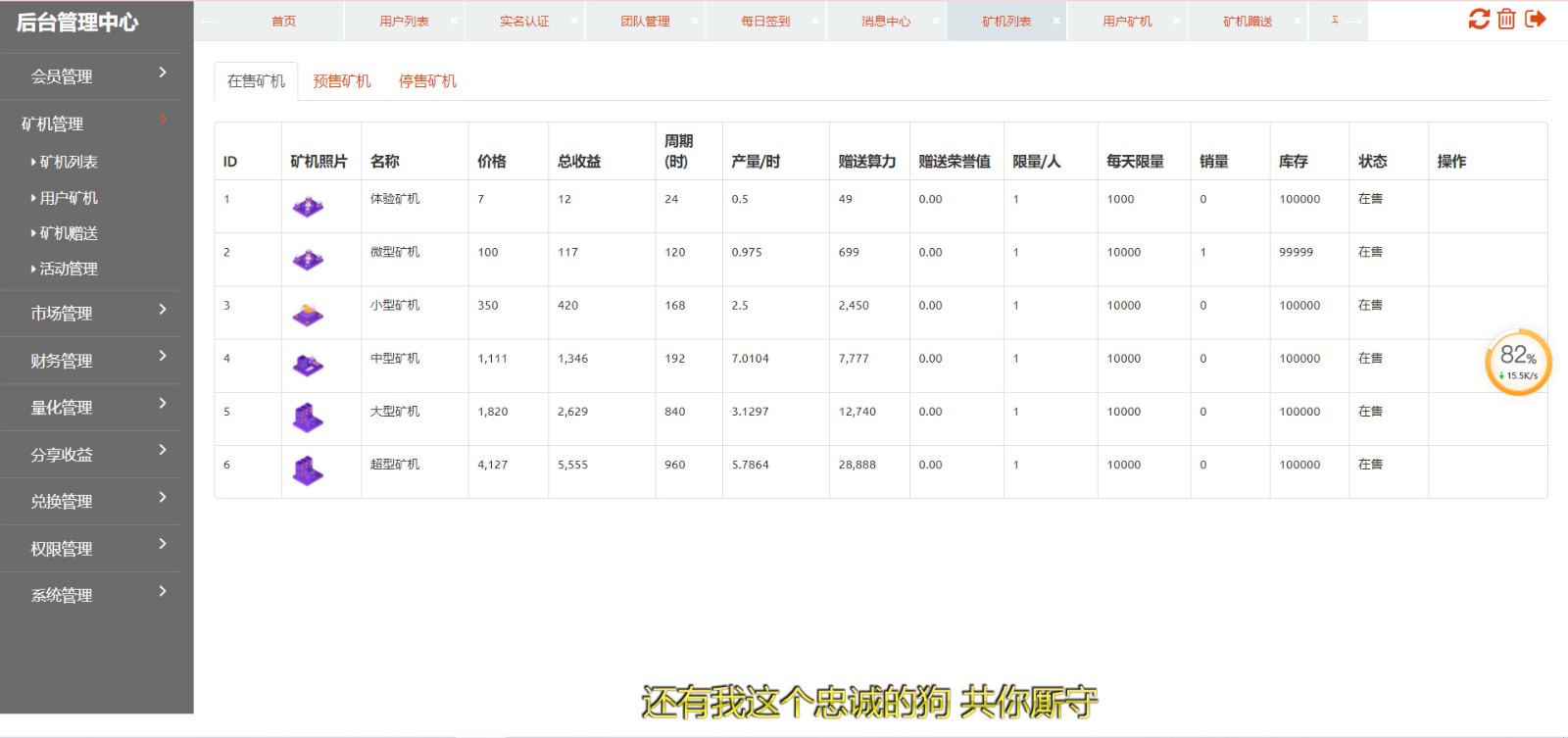Image resolution: width=1568 pixels, height=738 pixels.
Task: Open the 首页 tab
Action: [x=283, y=21]
